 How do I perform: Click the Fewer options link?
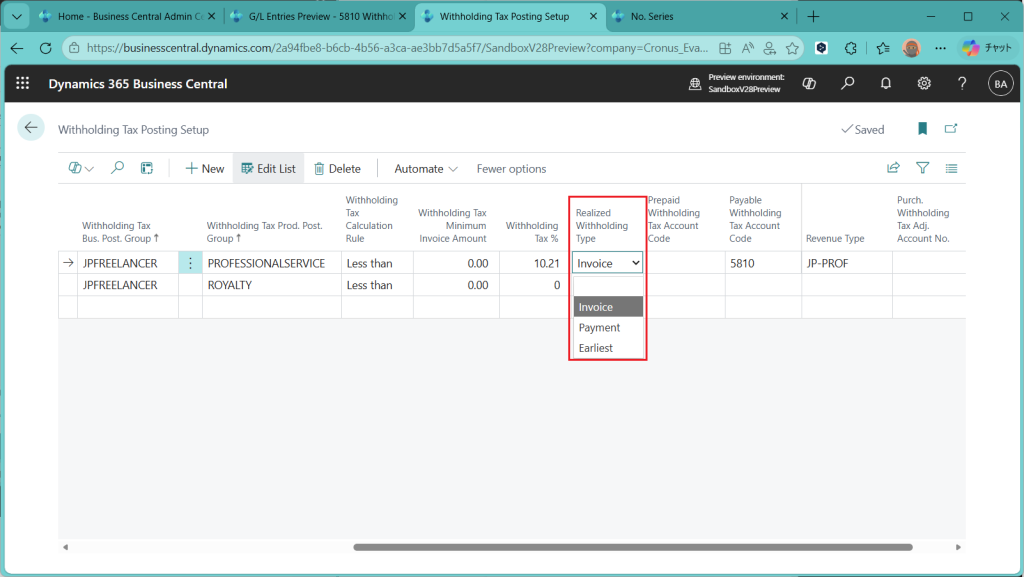[511, 169]
